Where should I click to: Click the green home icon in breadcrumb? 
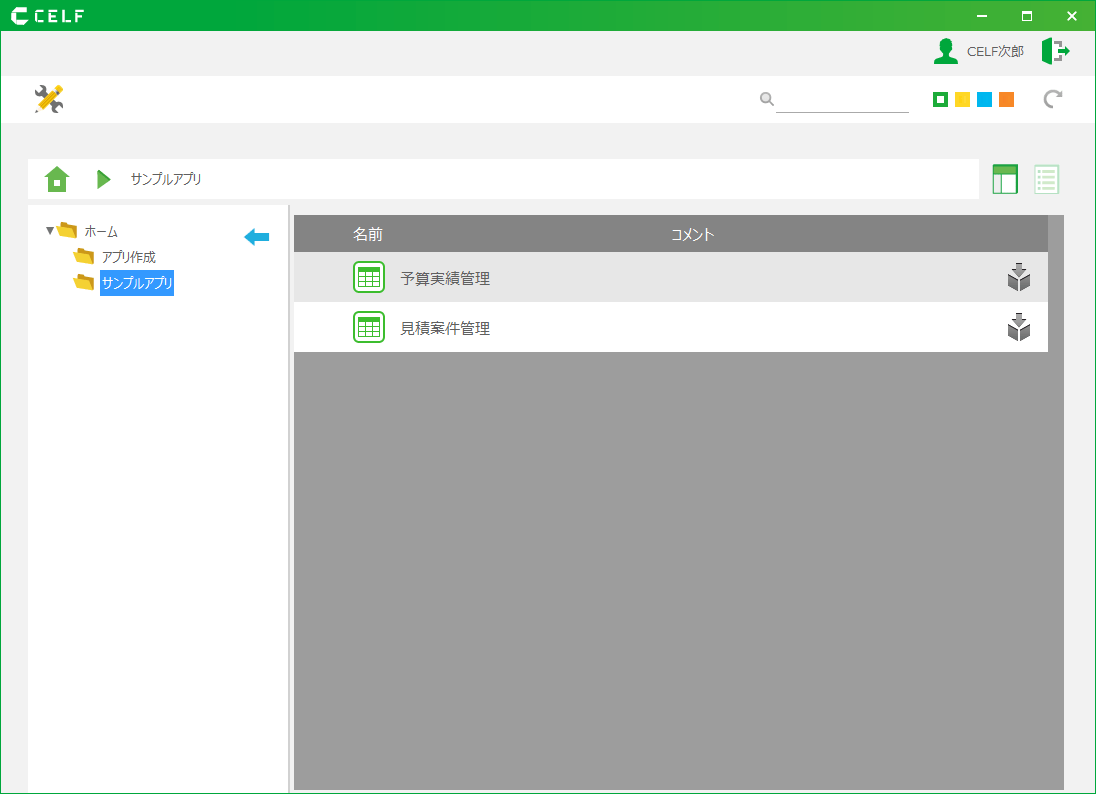[57, 179]
